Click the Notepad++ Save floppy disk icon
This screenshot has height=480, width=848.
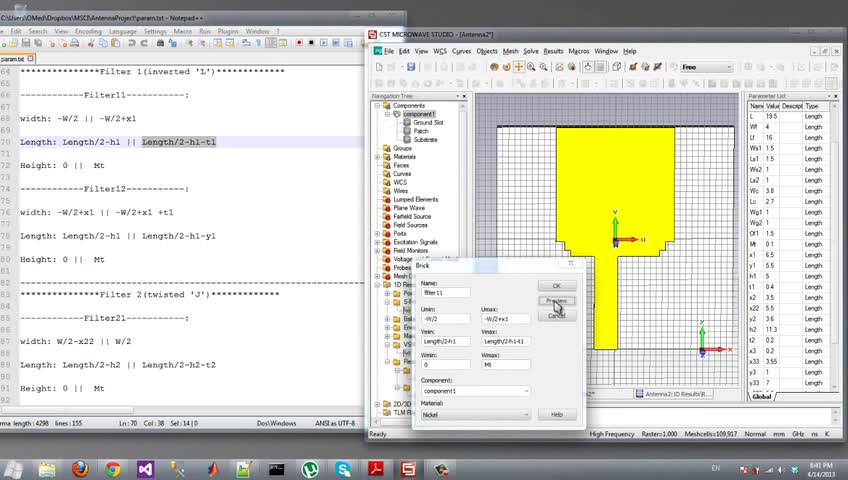pos(24,44)
